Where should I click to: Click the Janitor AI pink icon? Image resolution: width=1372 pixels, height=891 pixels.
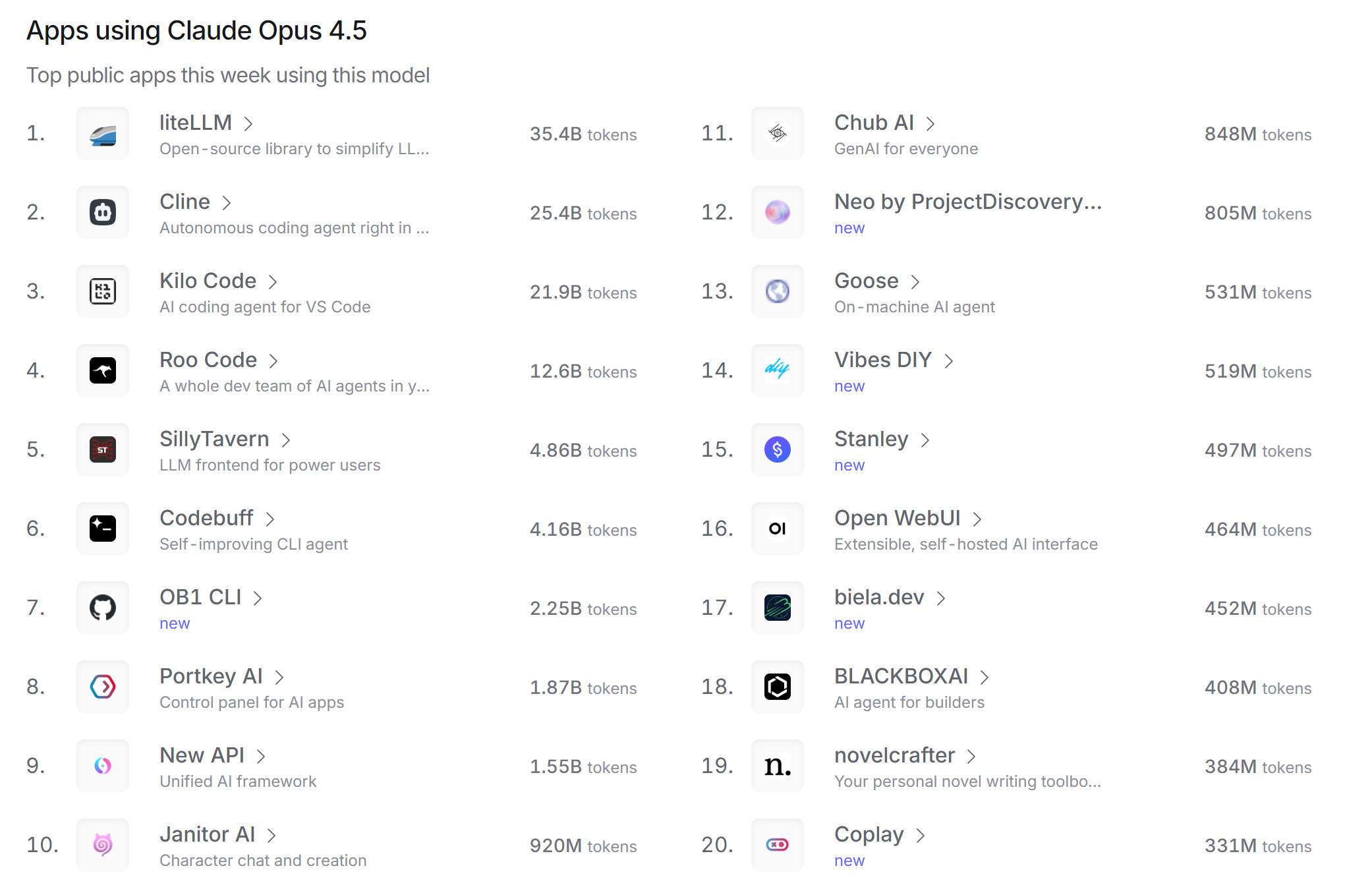pyautogui.click(x=103, y=846)
